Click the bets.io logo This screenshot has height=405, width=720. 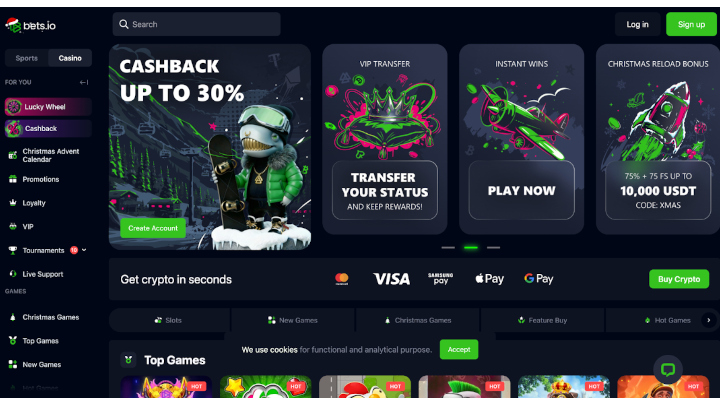click(x=30, y=25)
